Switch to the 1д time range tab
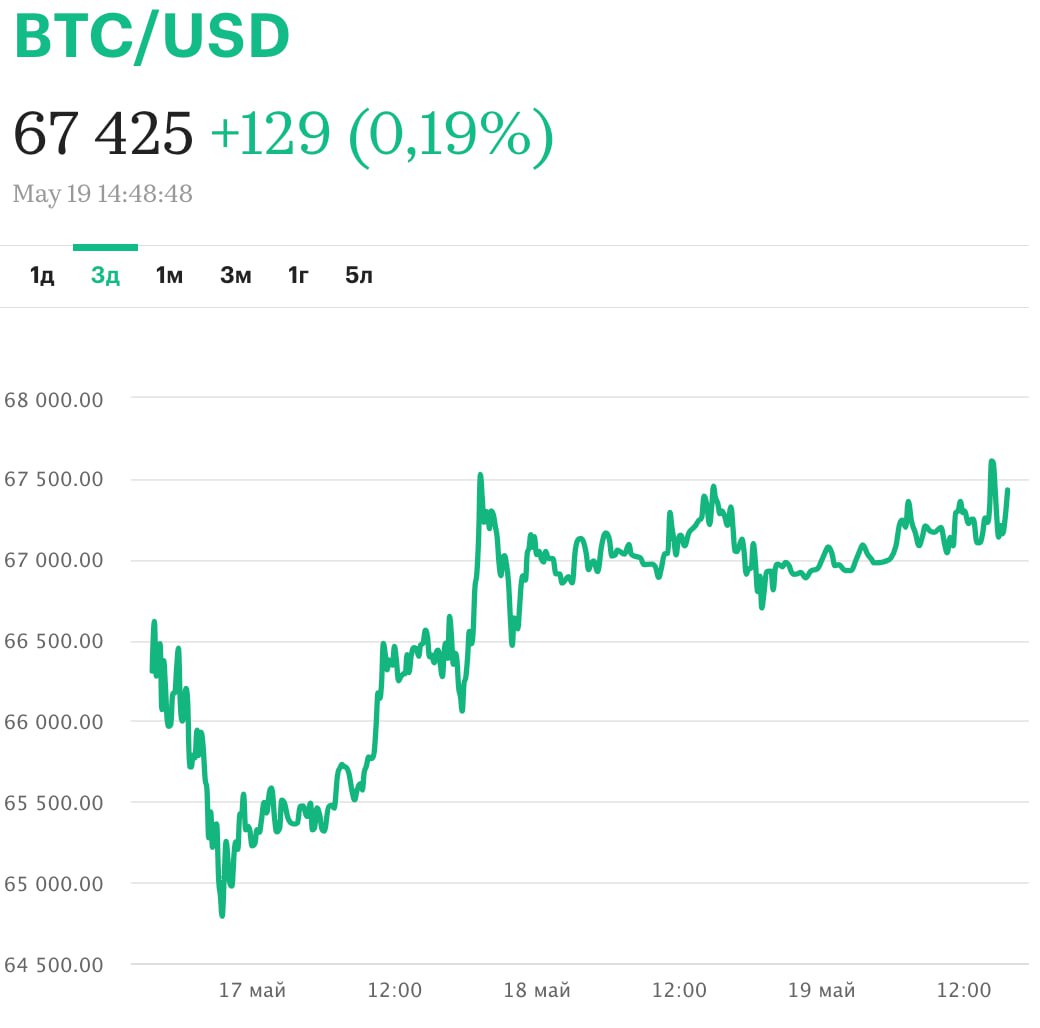 (42, 275)
